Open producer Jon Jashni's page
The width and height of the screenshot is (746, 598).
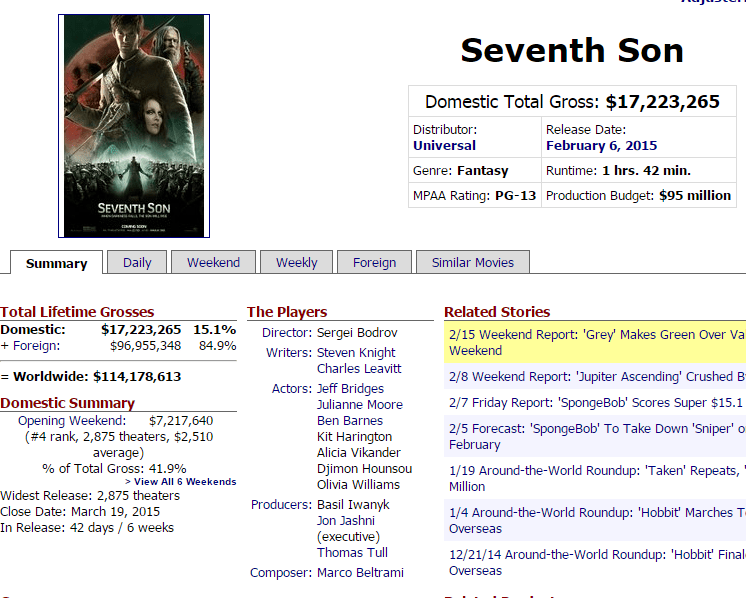pyautogui.click(x=346, y=520)
